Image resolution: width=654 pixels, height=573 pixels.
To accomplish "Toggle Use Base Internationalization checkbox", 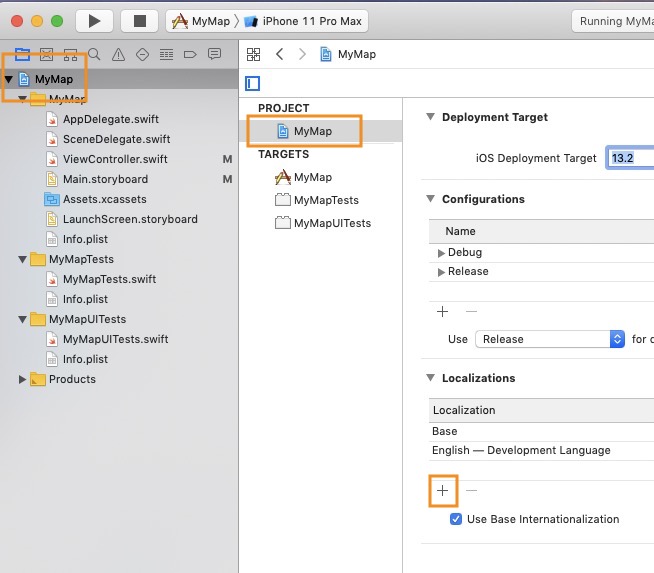I will coord(456,519).
